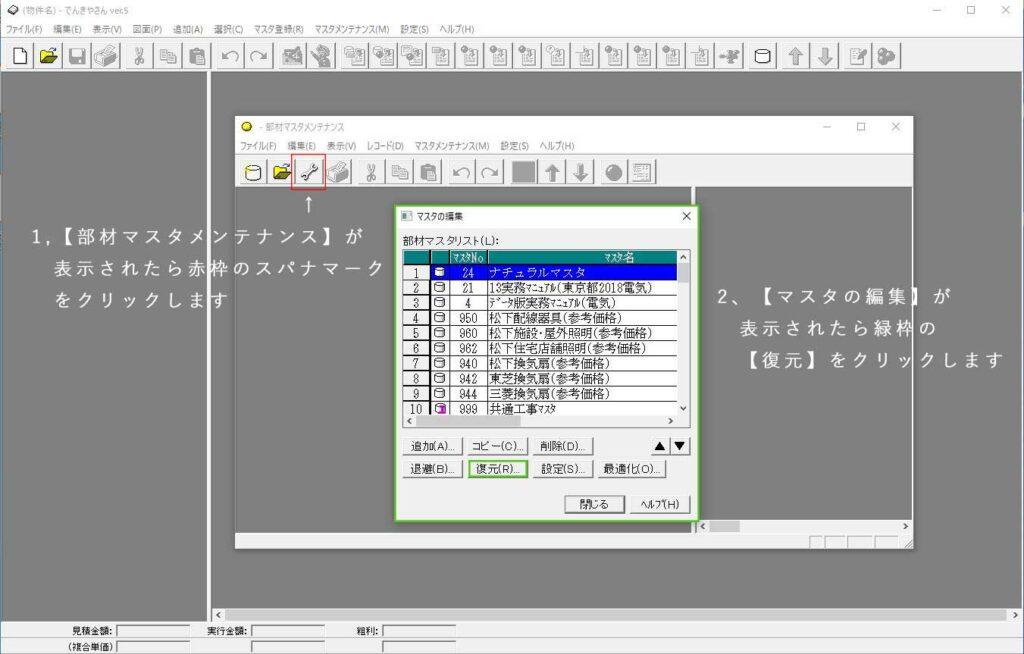This screenshot has width=1024, height=654.
Task: Click the 最適化(O)... button
Action: coord(632,469)
